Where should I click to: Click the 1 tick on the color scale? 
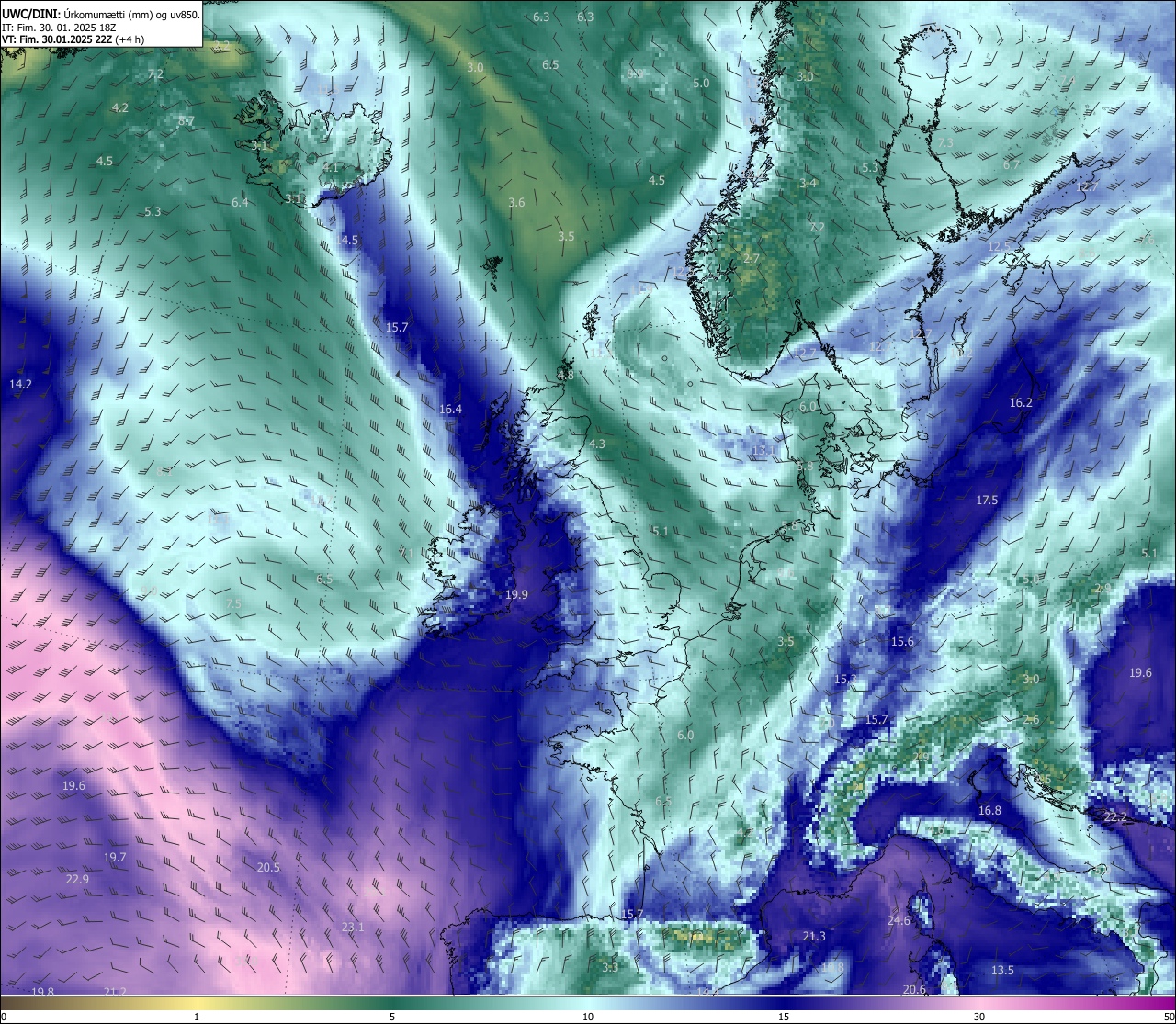(197, 1017)
